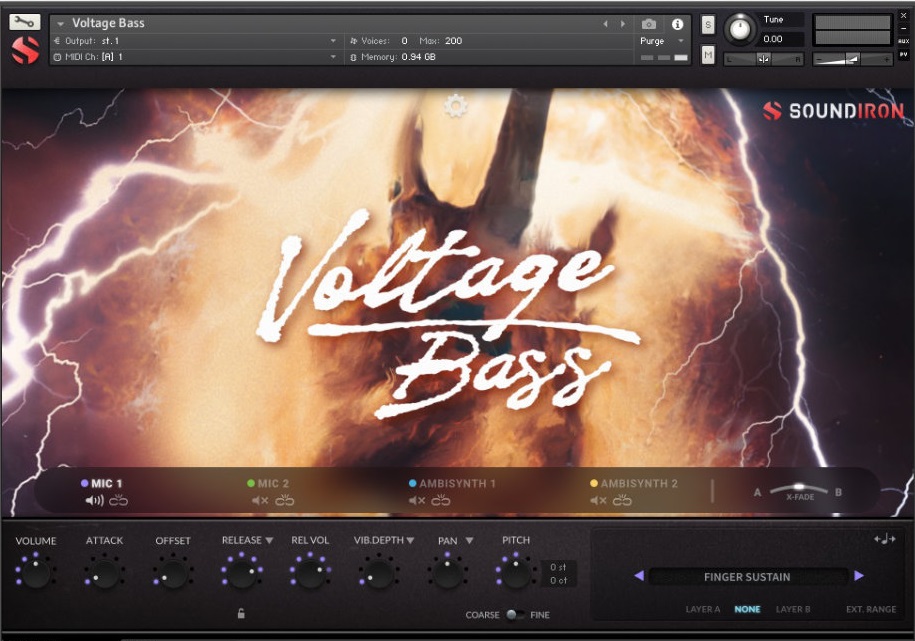Image resolution: width=915 pixels, height=641 pixels.
Task: Click the SOUNDIRON logo in artwork corner
Action: pos(833,110)
